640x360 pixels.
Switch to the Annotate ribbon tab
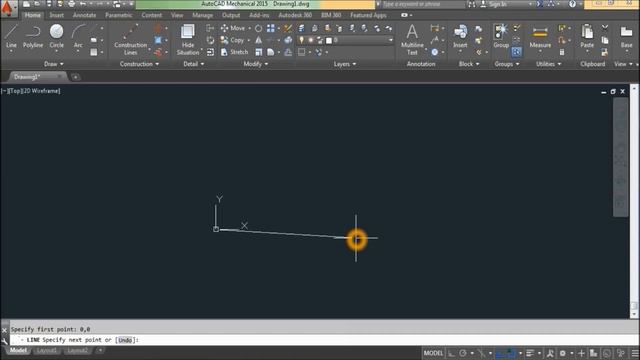pos(84,15)
